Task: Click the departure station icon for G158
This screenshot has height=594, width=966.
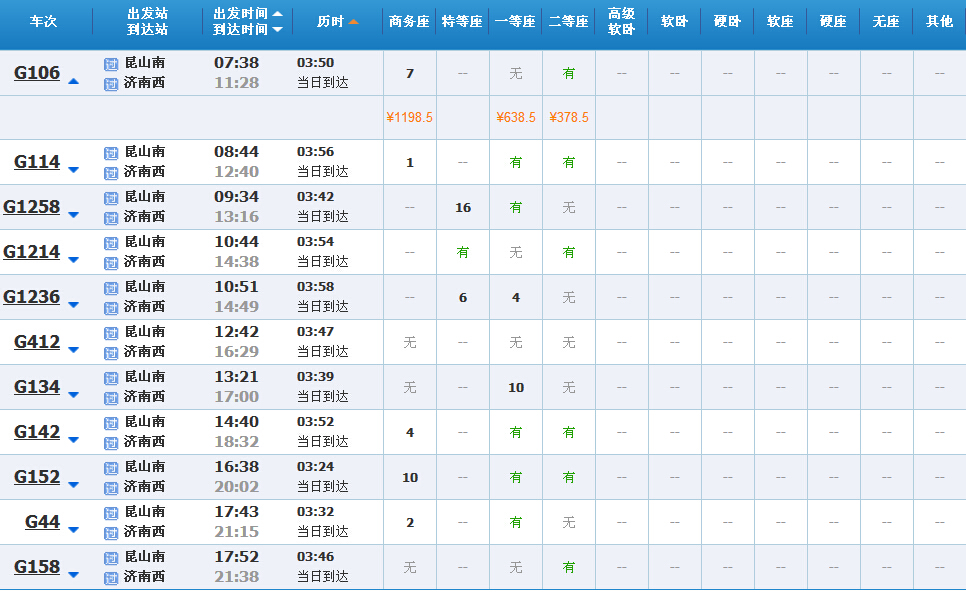Action: (111, 558)
